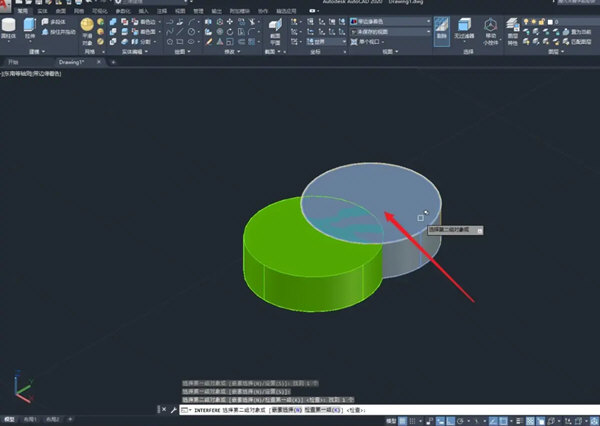Click the Smooth Object (平滑对象) sphere icon
The width and height of the screenshot is (600, 426).
(88, 26)
